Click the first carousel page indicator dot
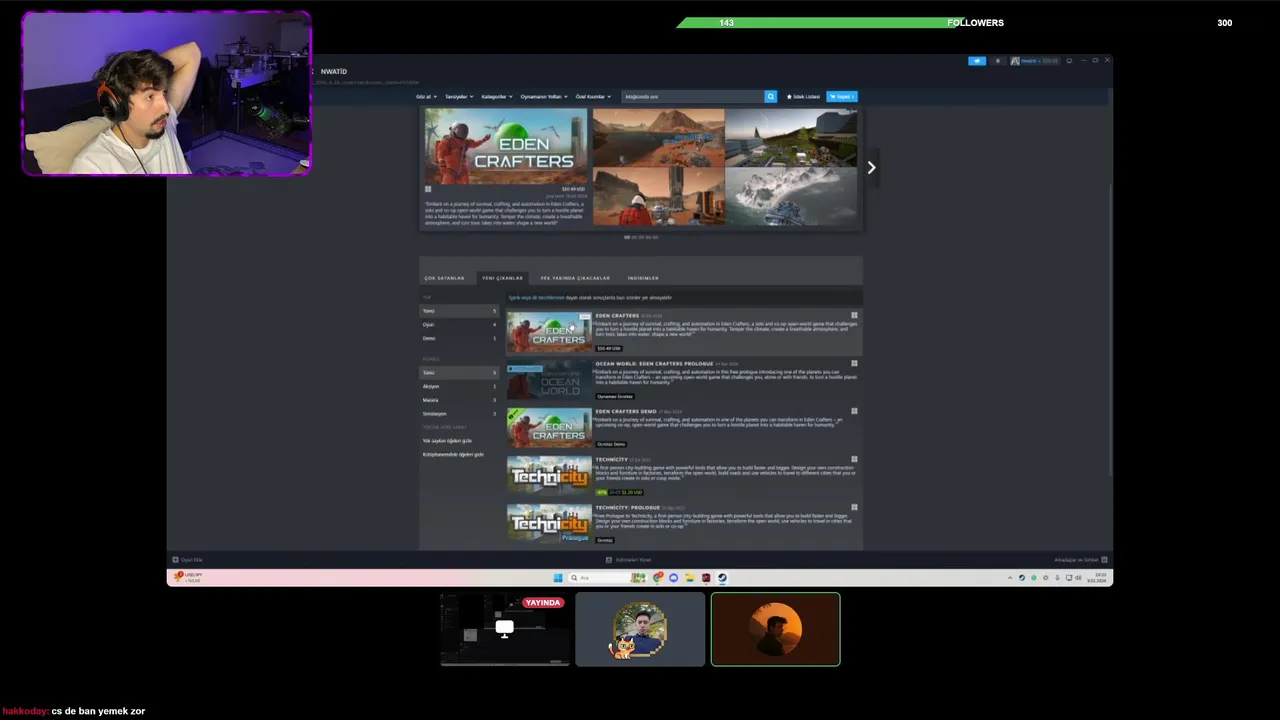The height and width of the screenshot is (720, 1280). [x=627, y=238]
